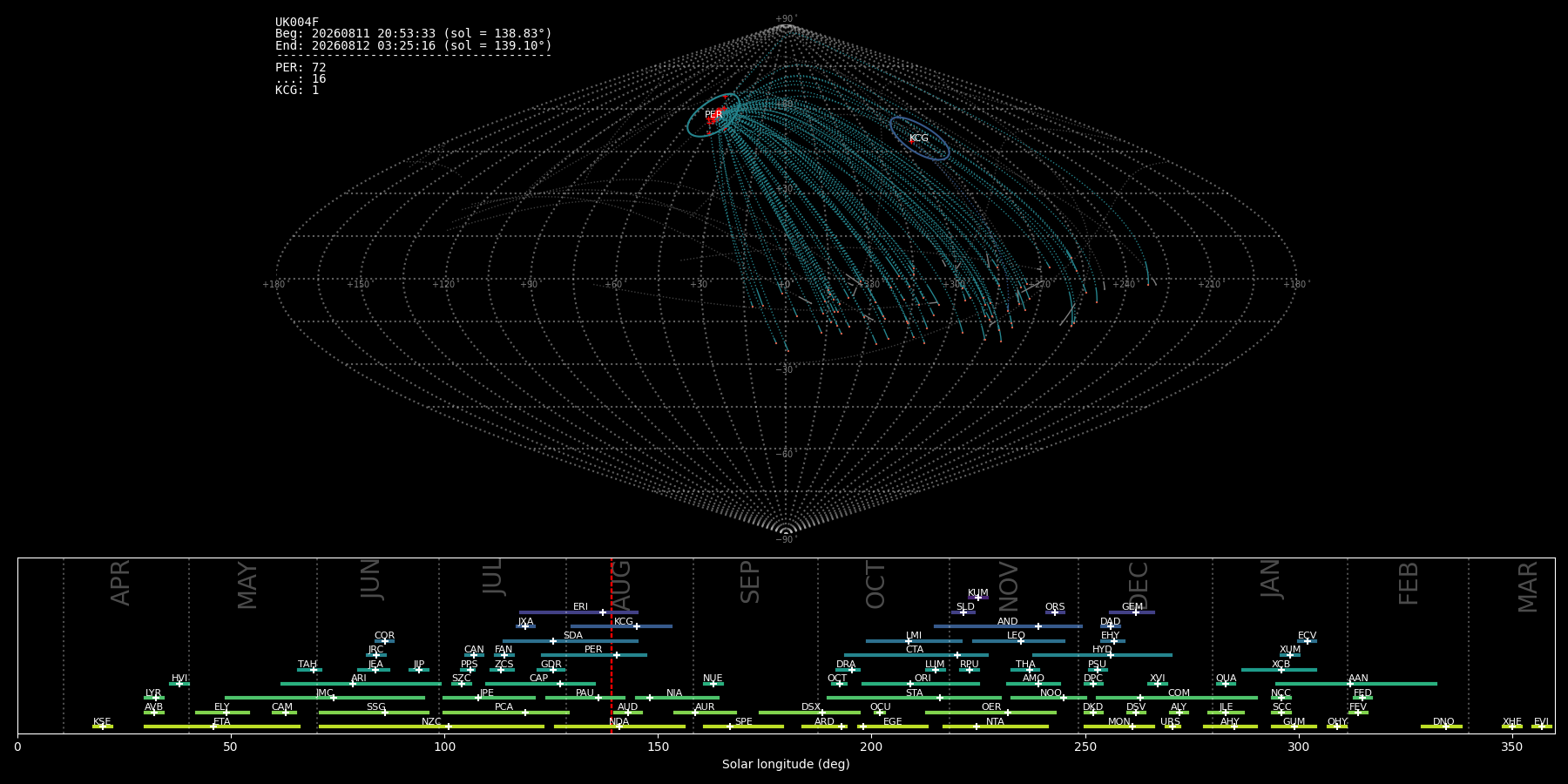Select the End: 20260812 03:25:16 line
This screenshot has height=784, width=1568.
point(414,45)
